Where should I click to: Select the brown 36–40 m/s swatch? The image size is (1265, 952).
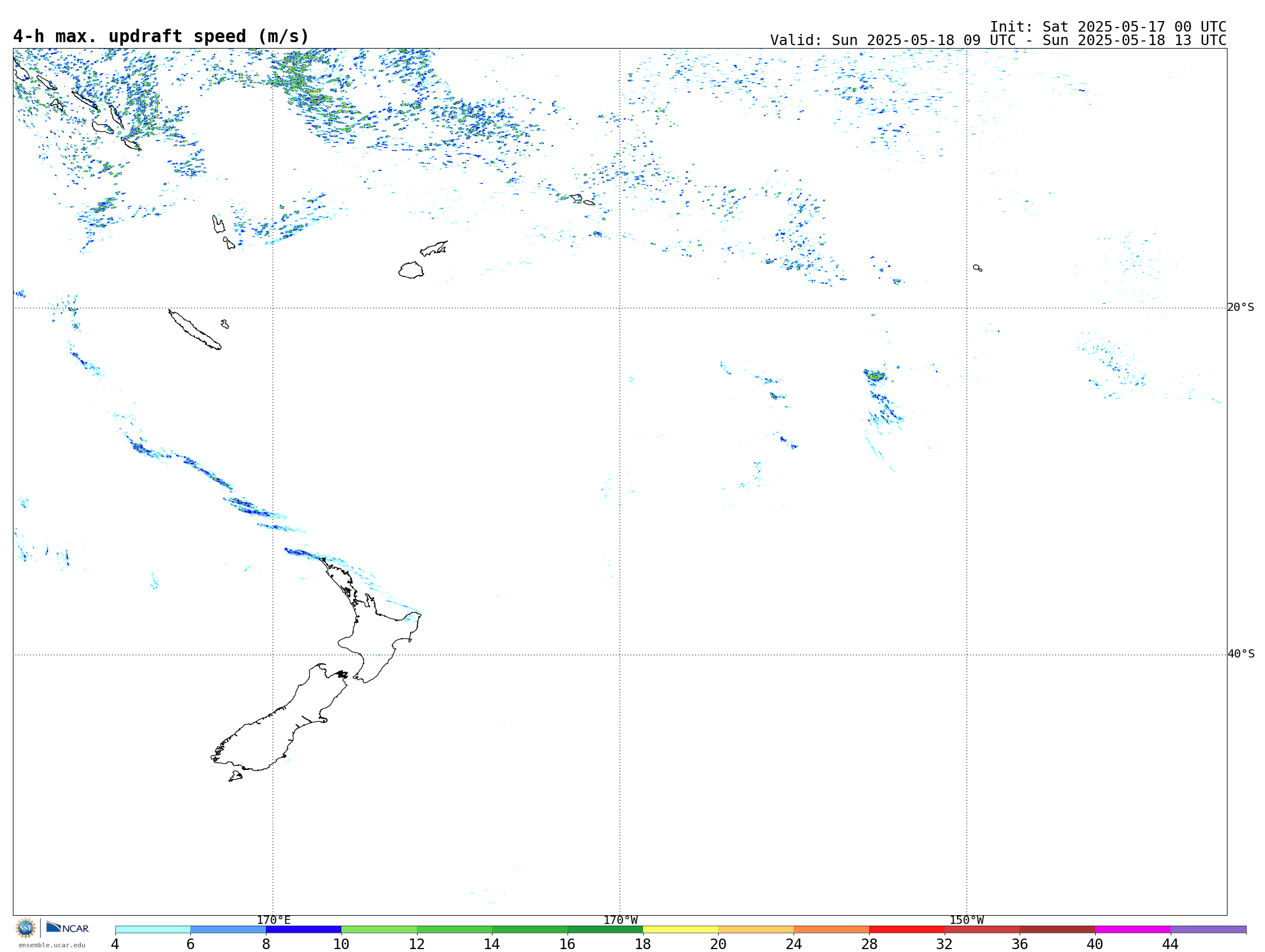click(1058, 930)
